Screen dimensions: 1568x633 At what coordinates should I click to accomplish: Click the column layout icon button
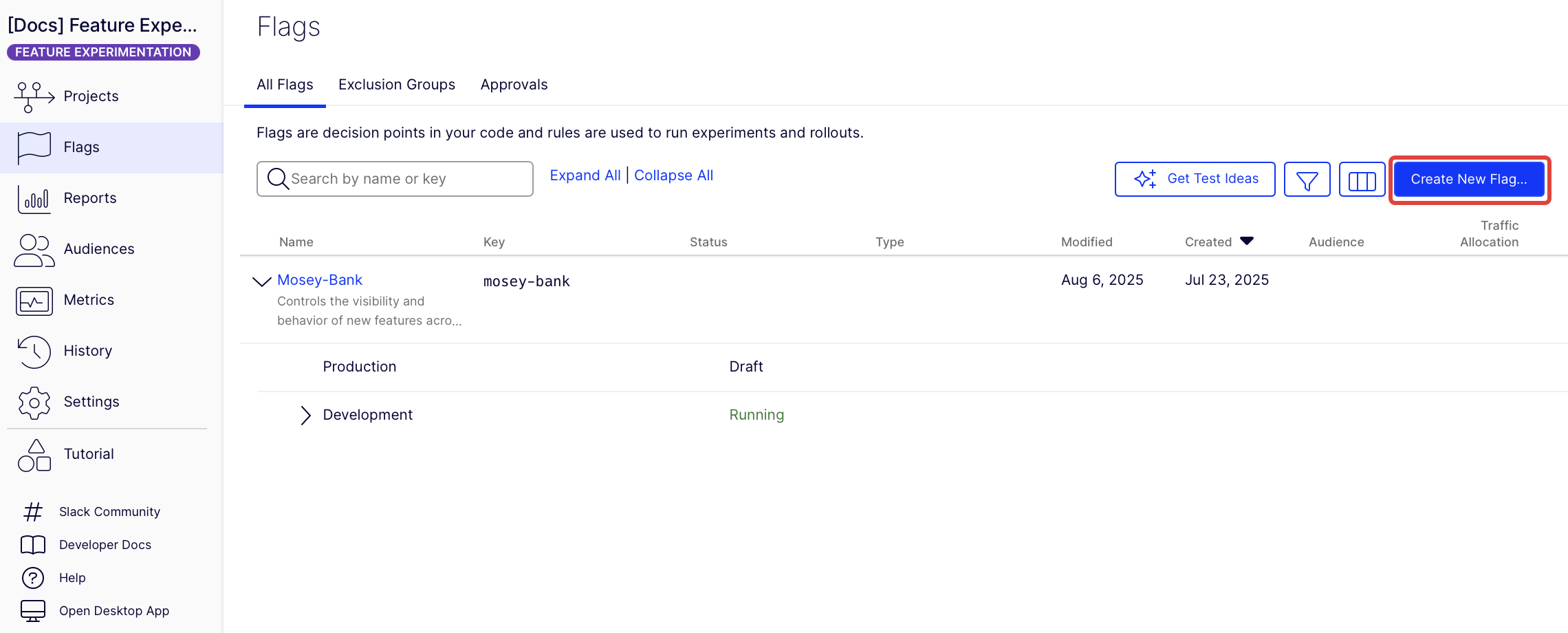(x=1362, y=180)
